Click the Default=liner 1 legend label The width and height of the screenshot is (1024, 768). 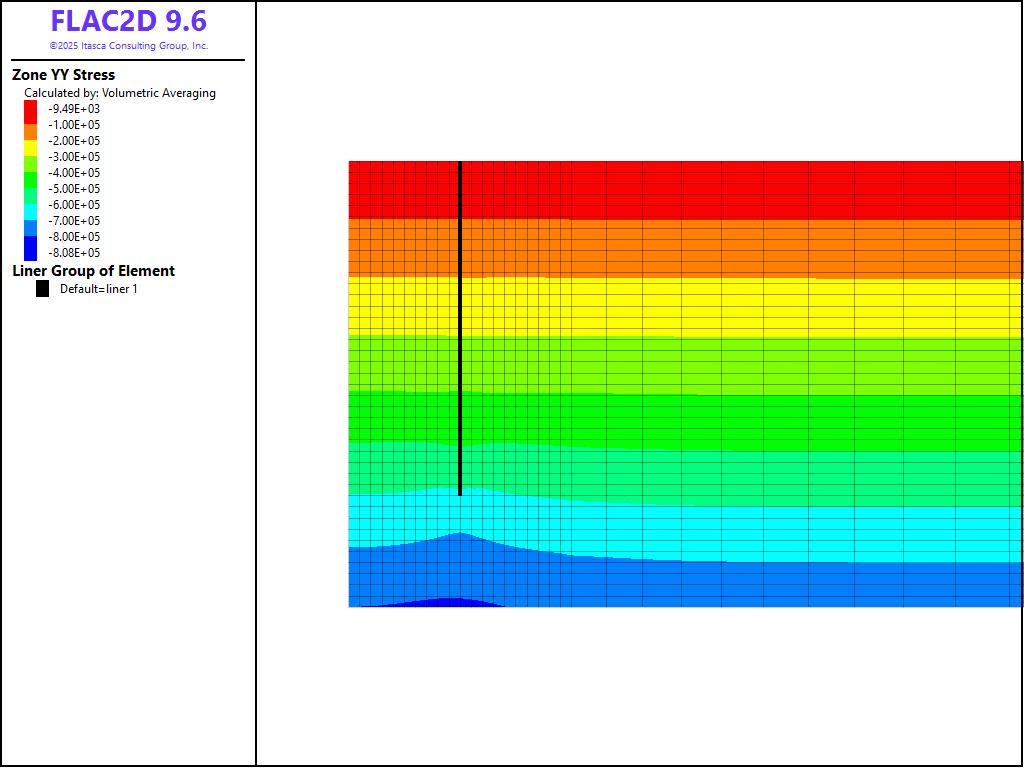[98, 289]
